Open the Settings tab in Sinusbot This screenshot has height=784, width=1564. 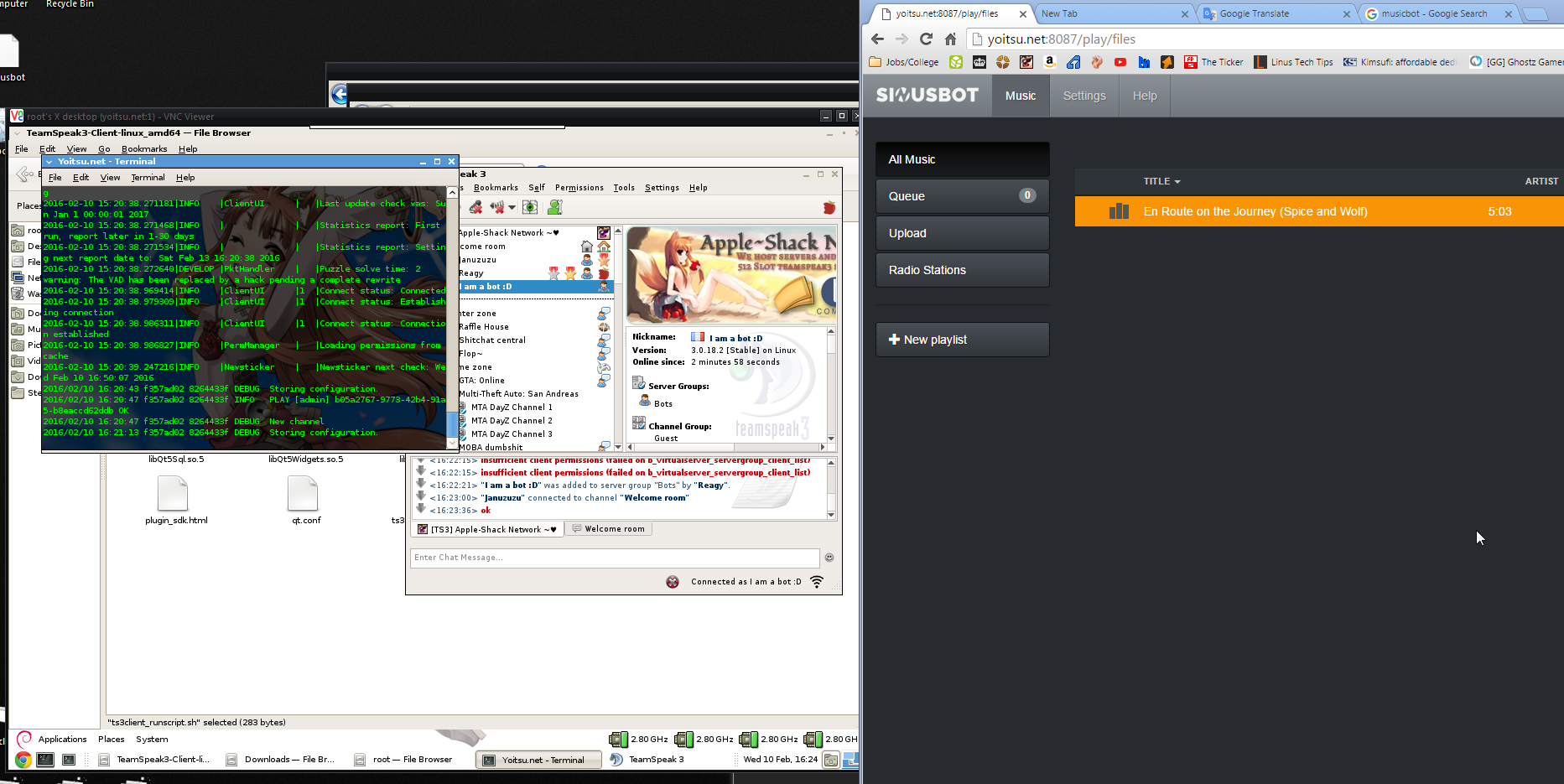(x=1084, y=96)
